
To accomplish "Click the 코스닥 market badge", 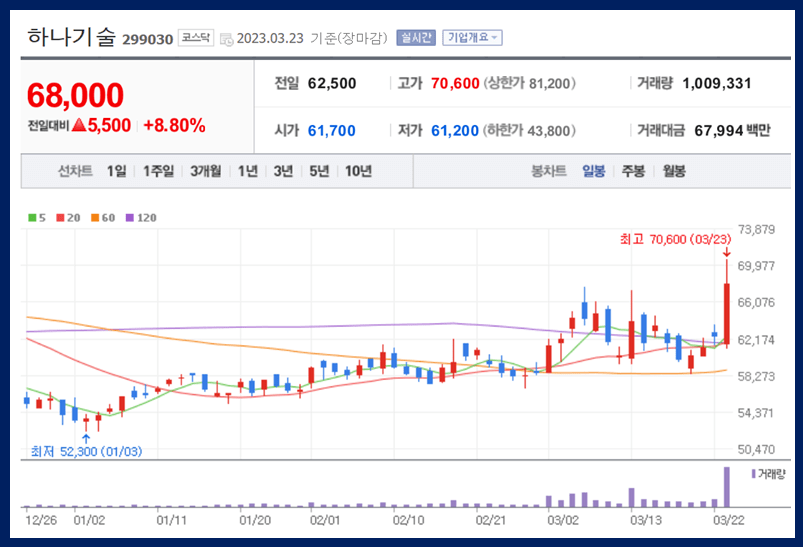I will click(196, 38).
